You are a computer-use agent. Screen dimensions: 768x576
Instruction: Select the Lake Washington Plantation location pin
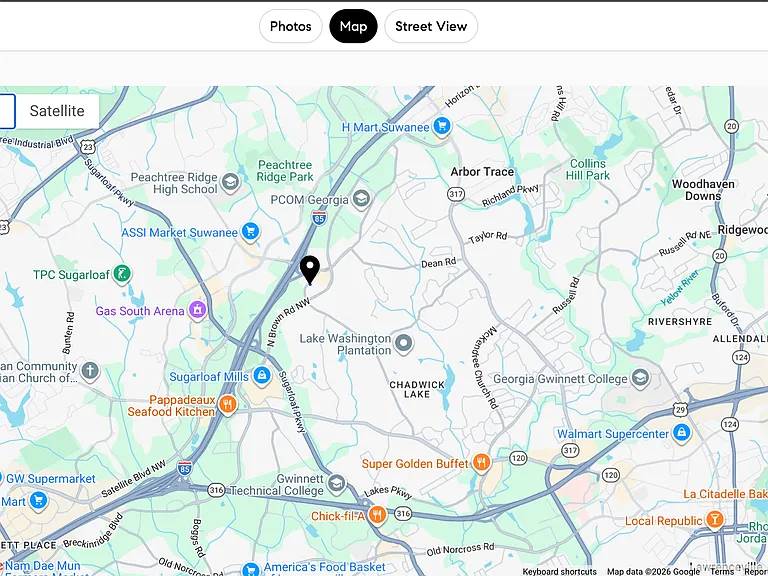pos(404,343)
